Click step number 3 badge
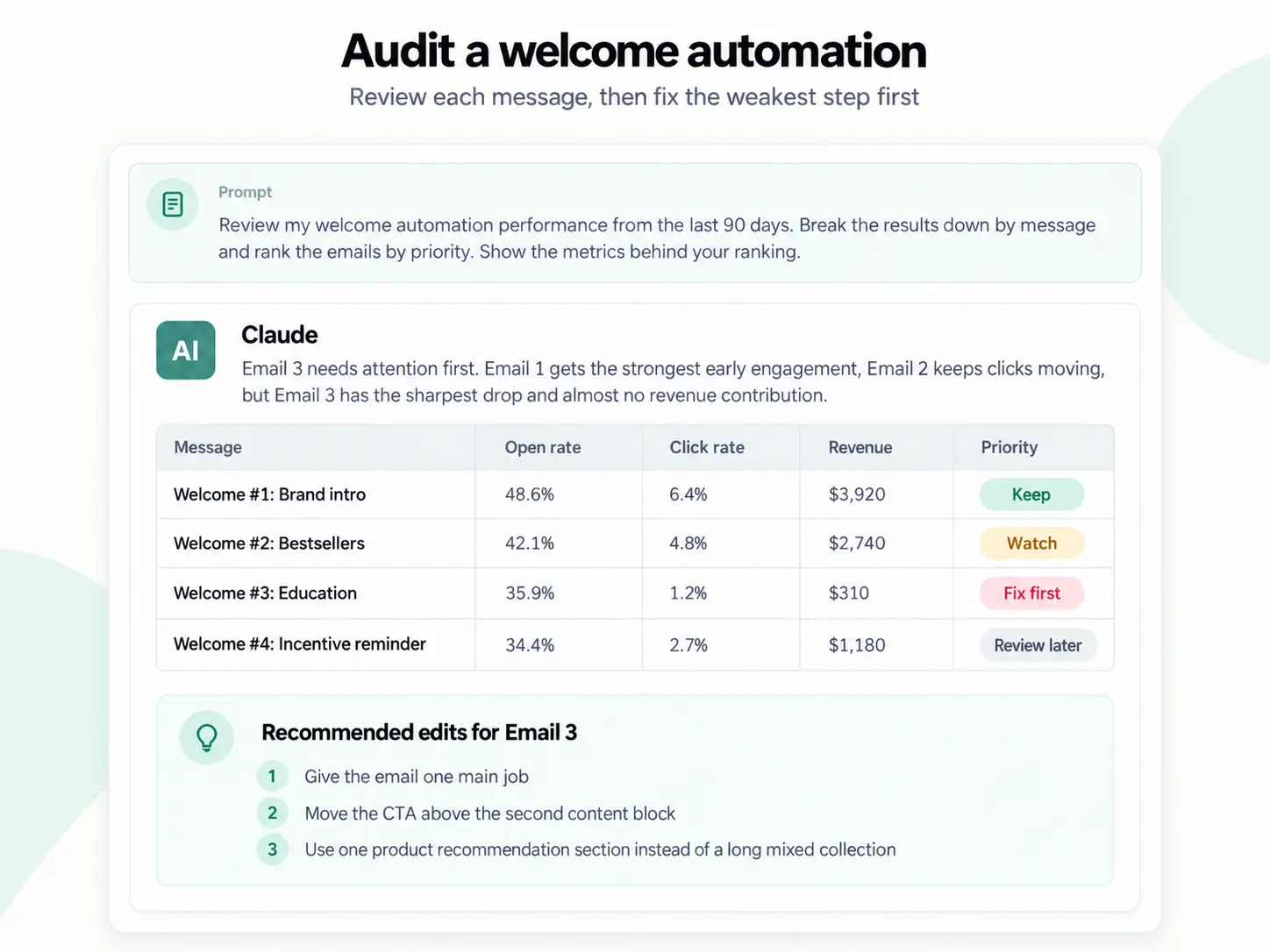Screen dimensions: 1270x952 272,849
